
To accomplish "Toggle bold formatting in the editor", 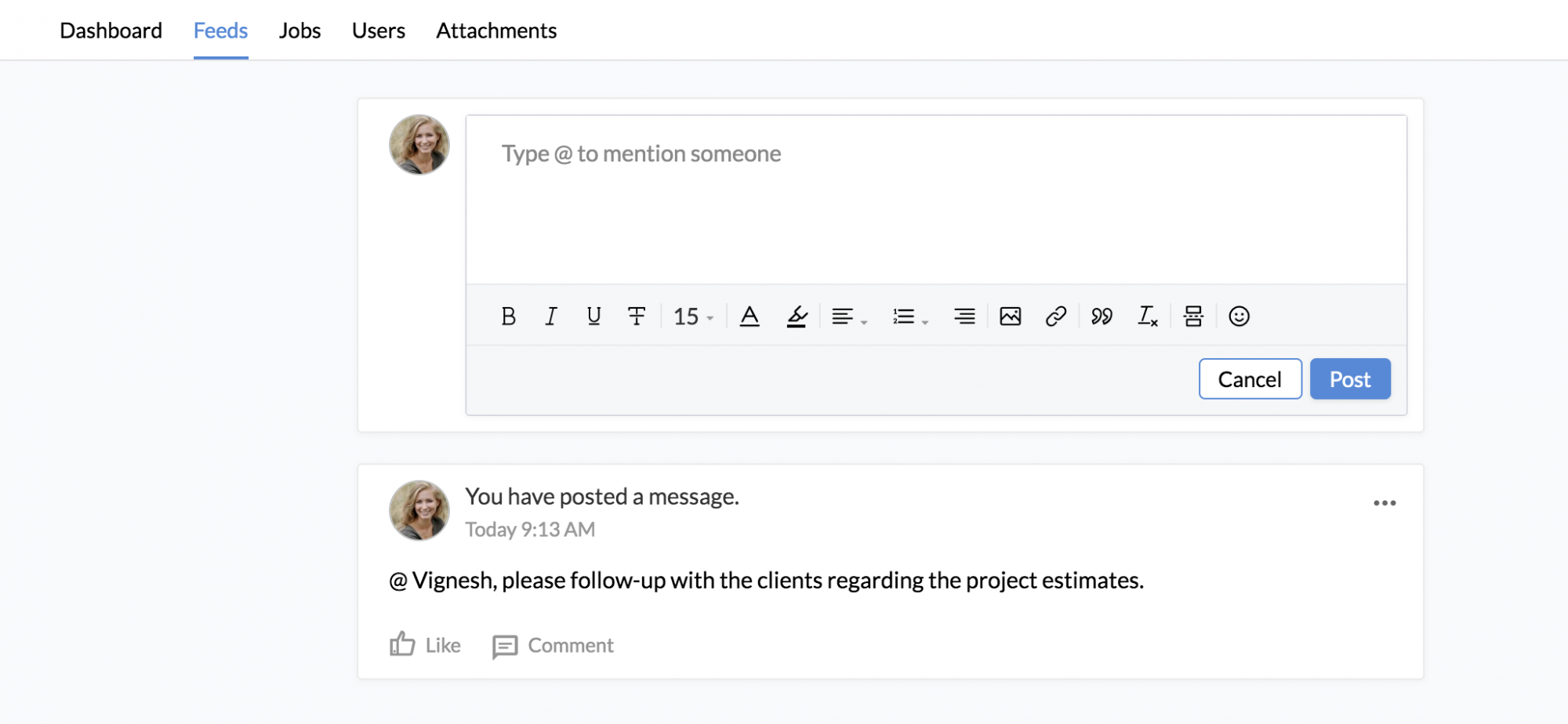I will pos(508,316).
